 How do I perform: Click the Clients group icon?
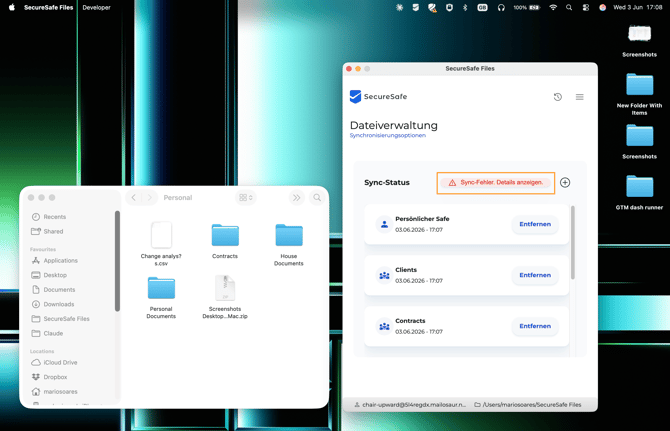pyautogui.click(x=384, y=276)
